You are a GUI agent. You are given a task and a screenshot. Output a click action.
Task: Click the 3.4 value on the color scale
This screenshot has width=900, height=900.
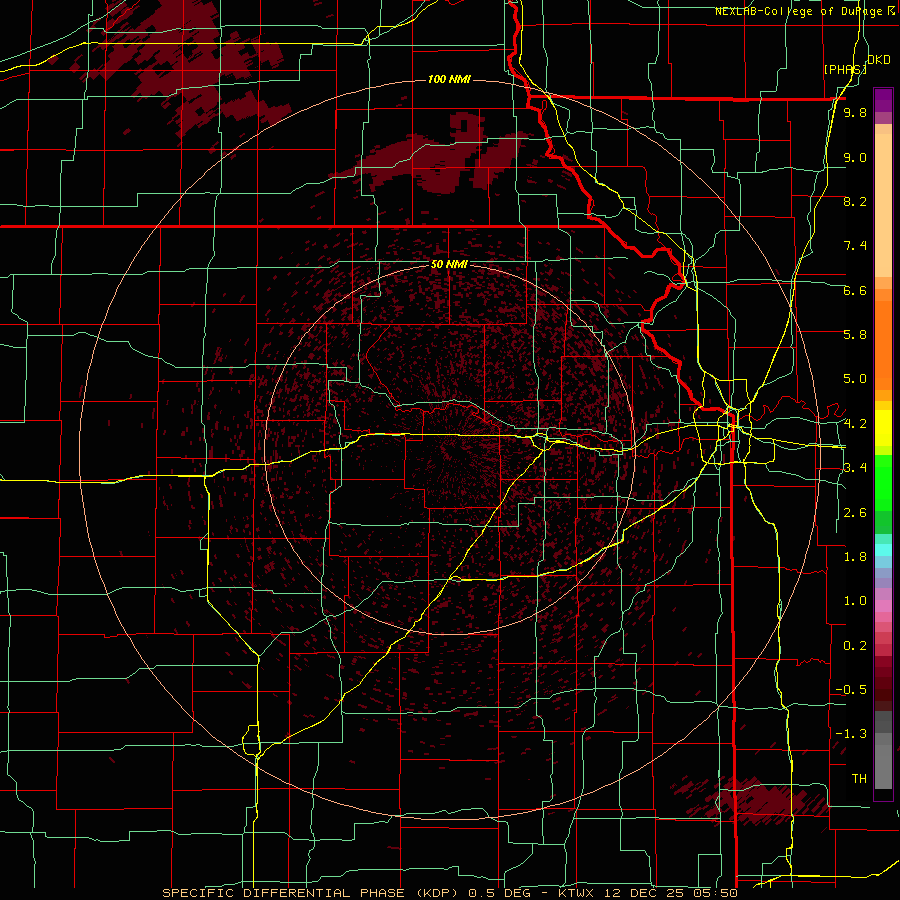855,468
